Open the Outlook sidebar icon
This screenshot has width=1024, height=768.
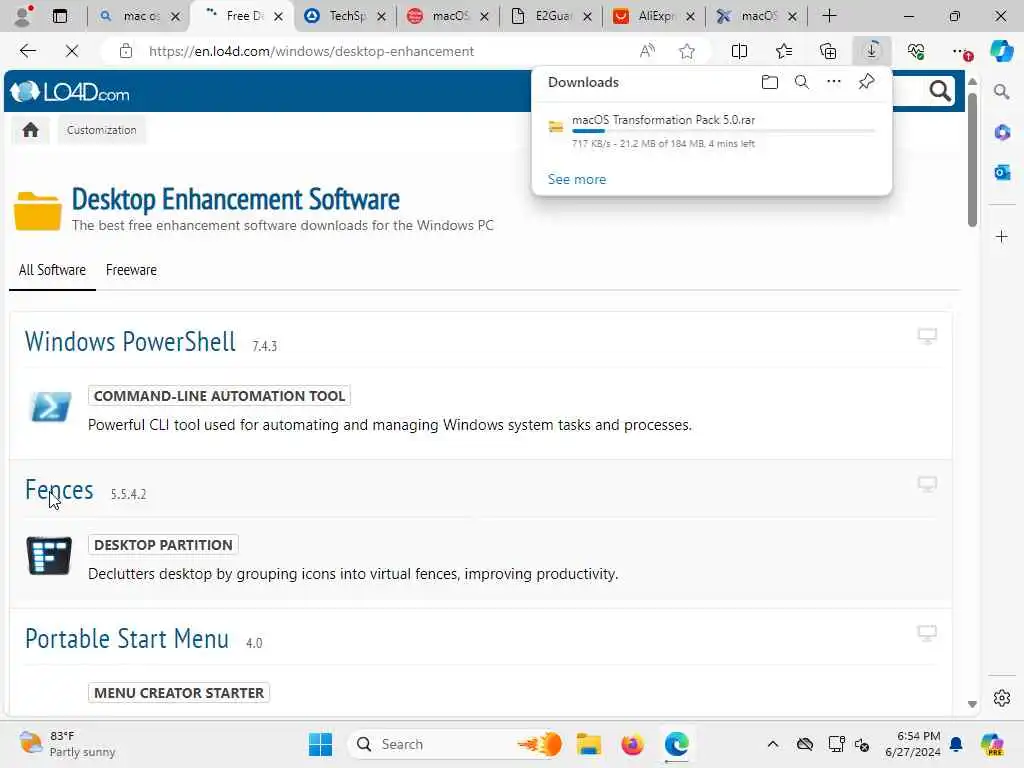pos(1002,172)
